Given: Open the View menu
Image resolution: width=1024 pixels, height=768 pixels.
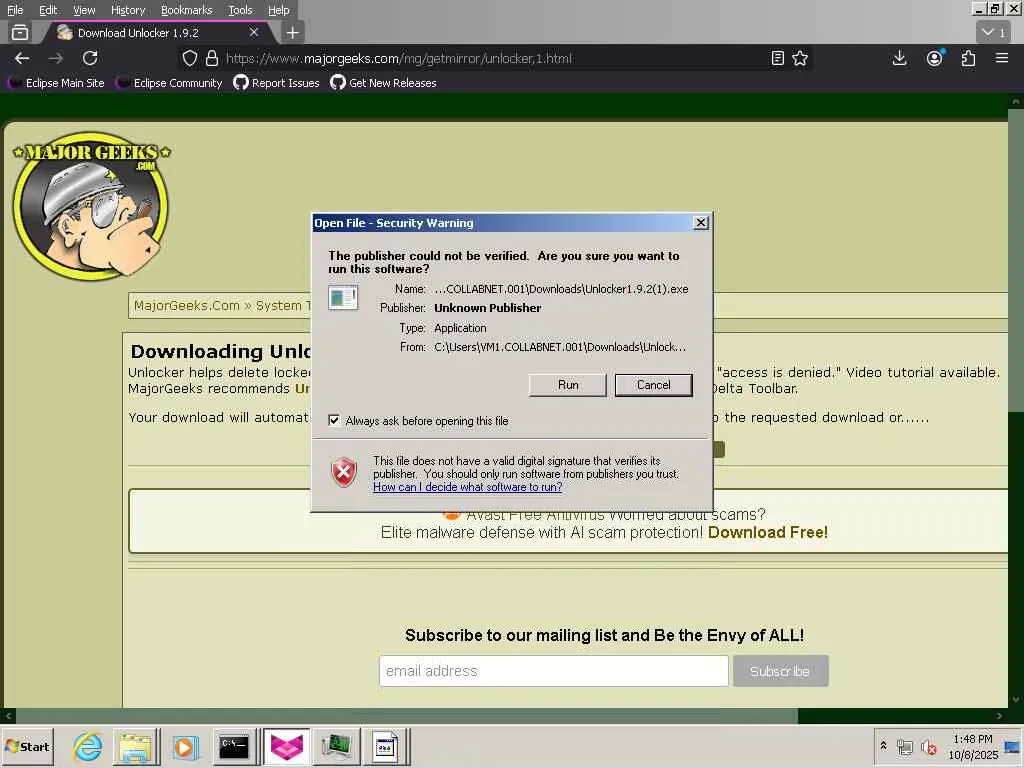Looking at the screenshot, I should 84,10.
